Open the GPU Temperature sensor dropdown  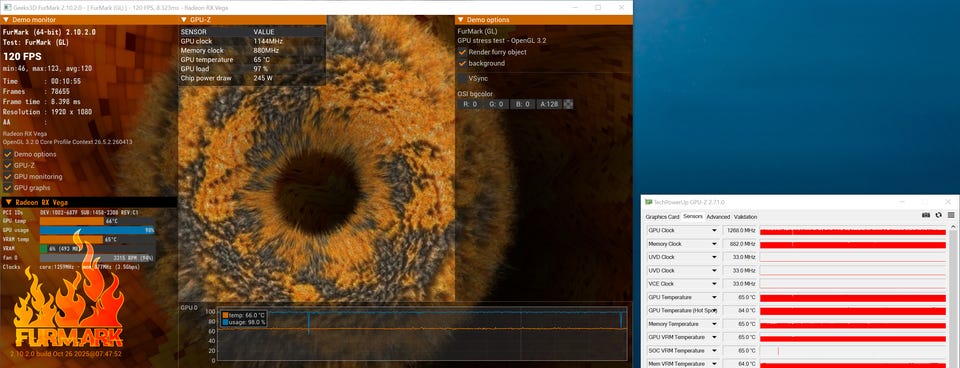[714, 298]
